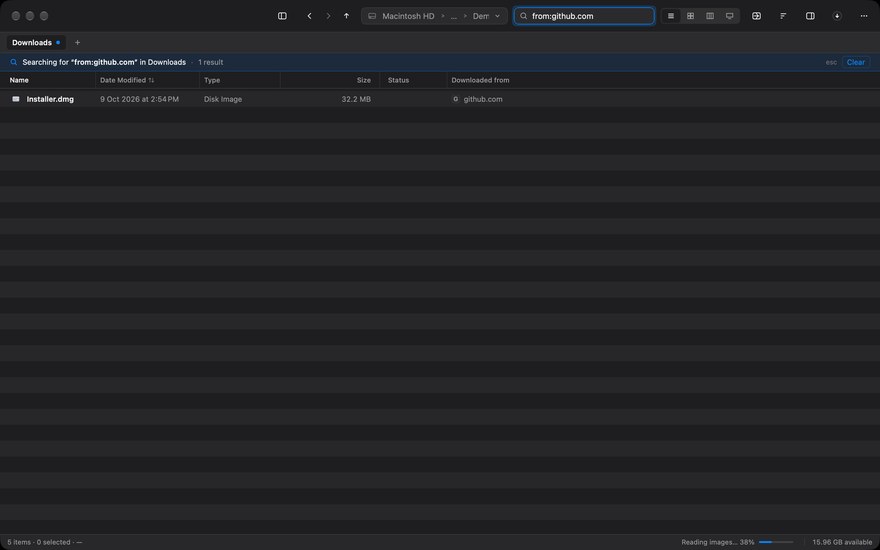Click the drive icon in path bar
Viewport: 880px width, 550px height.
coord(372,16)
